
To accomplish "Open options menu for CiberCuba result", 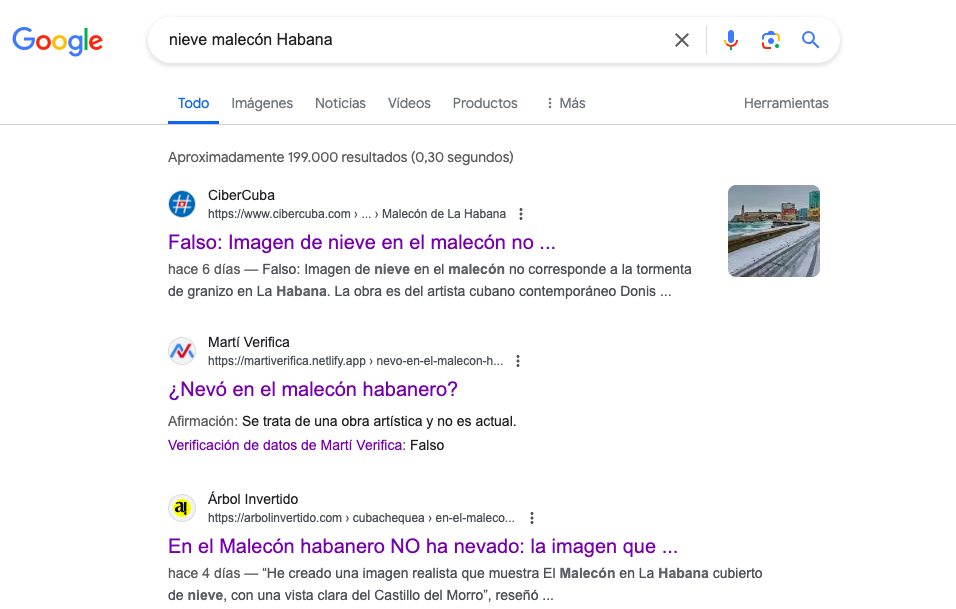I will pos(521,214).
